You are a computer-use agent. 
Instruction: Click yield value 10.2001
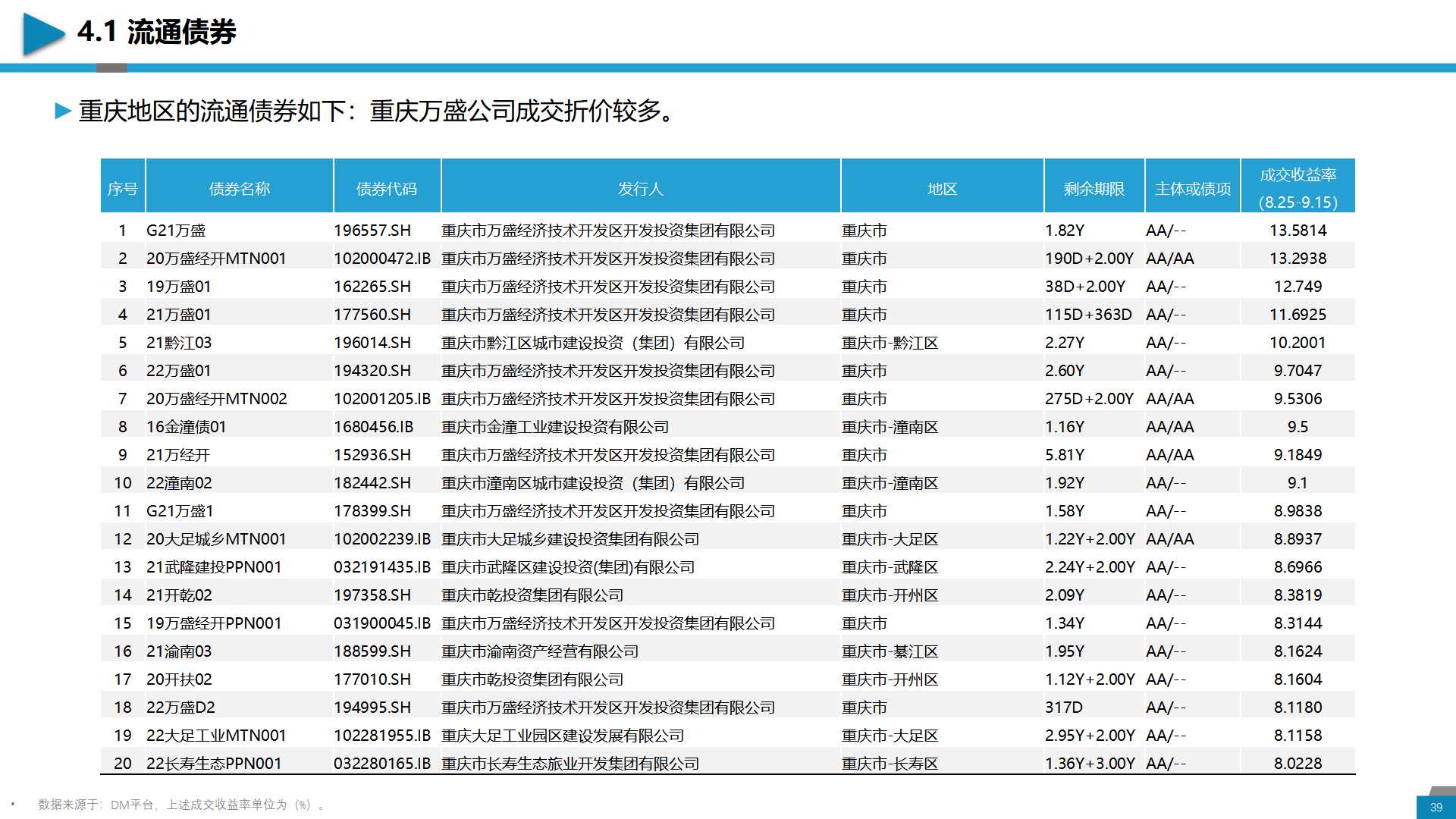click(1298, 343)
